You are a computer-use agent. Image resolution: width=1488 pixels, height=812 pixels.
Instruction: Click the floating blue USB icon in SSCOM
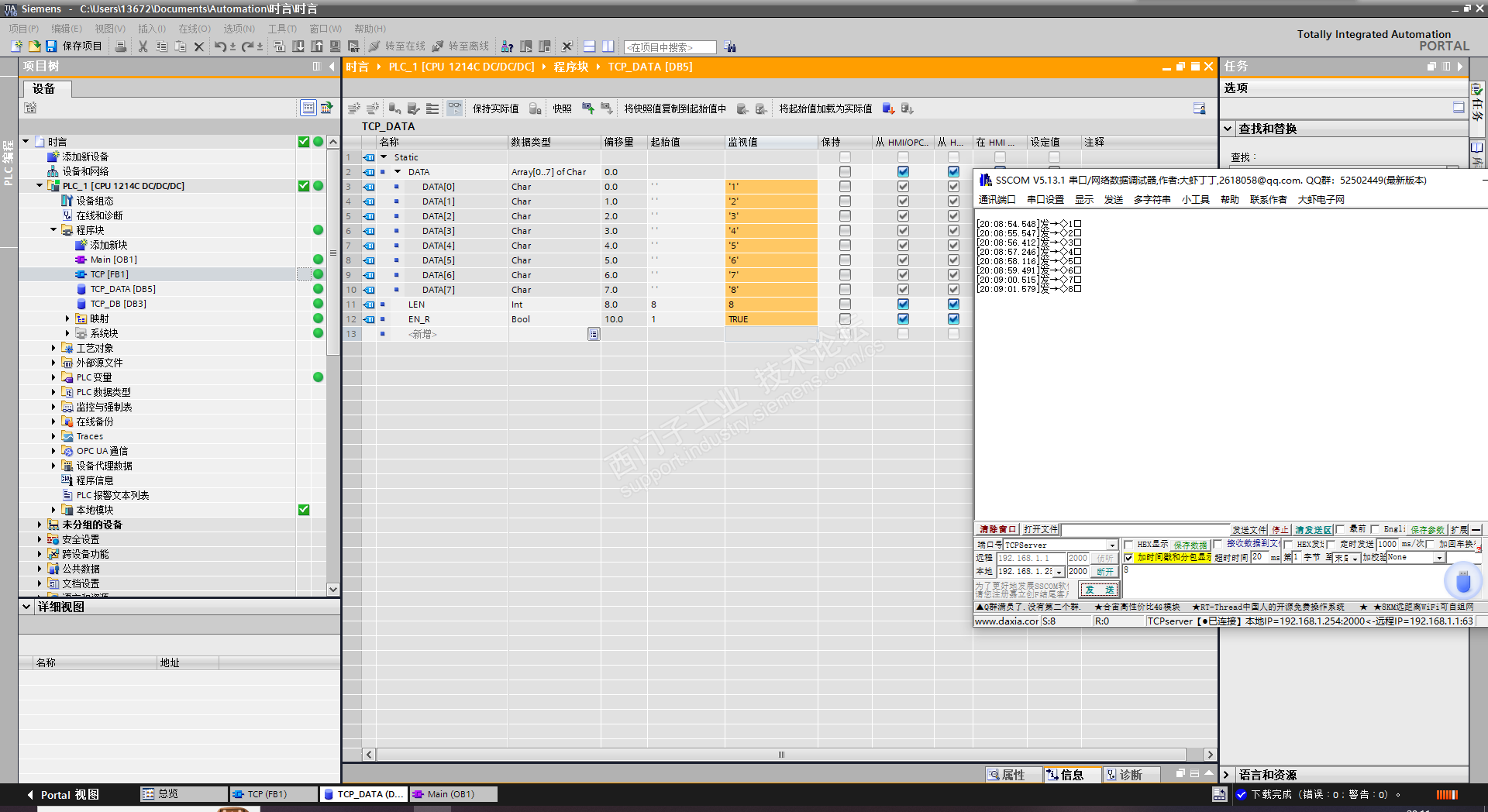click(1462, 581)
